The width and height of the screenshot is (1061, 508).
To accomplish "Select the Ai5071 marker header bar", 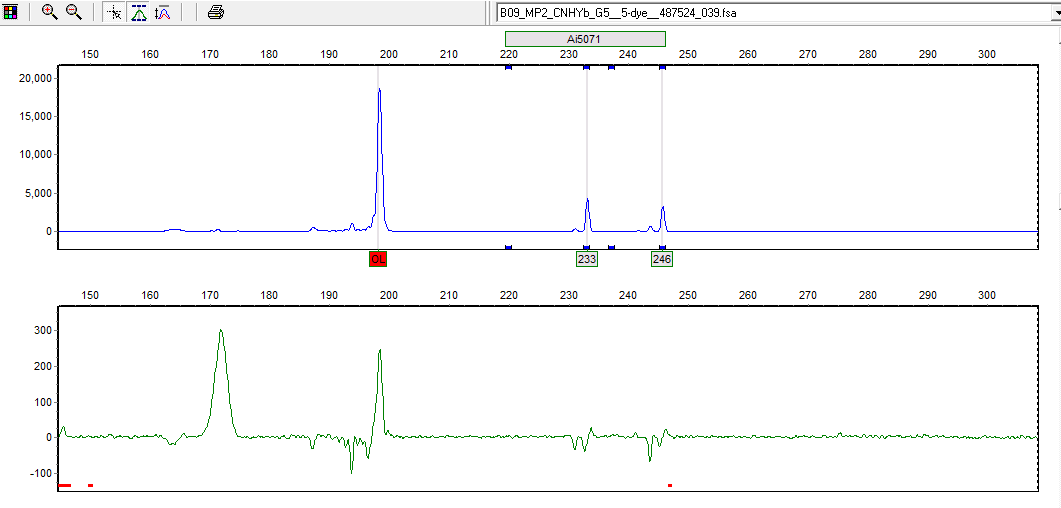I will (584, 38).
